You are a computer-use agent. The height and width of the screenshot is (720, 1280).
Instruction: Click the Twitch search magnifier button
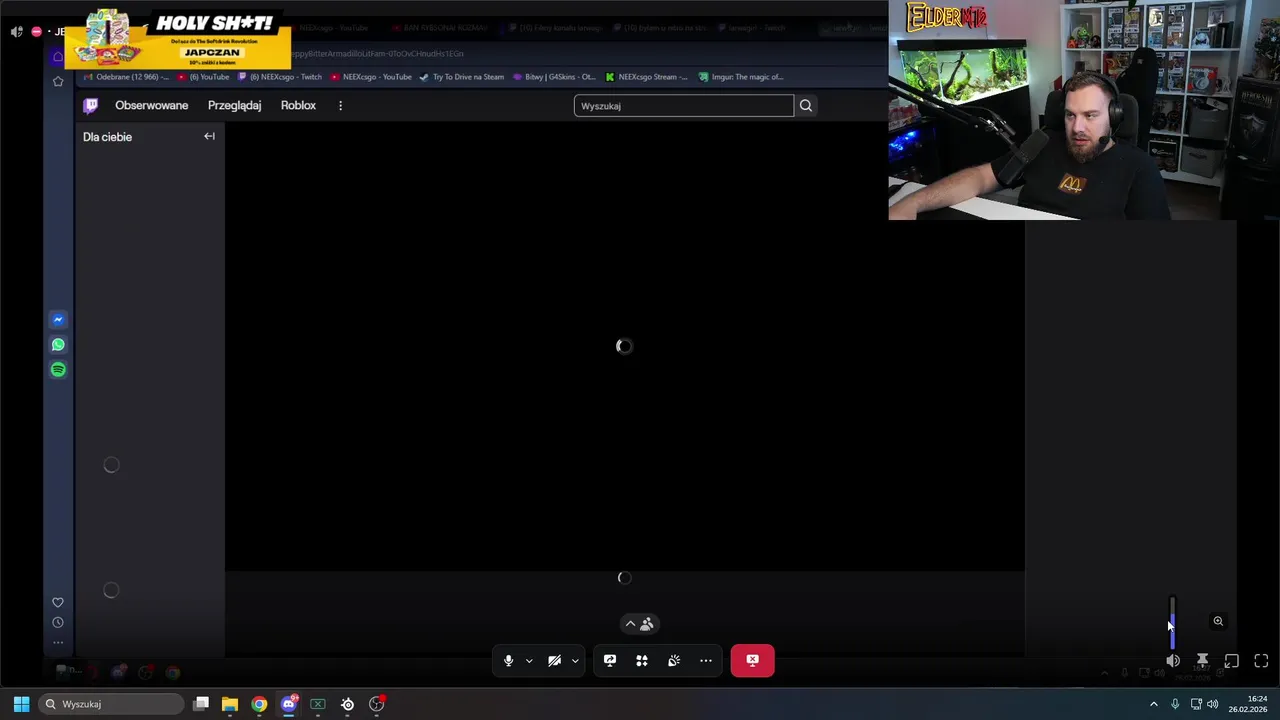[806, 106]
